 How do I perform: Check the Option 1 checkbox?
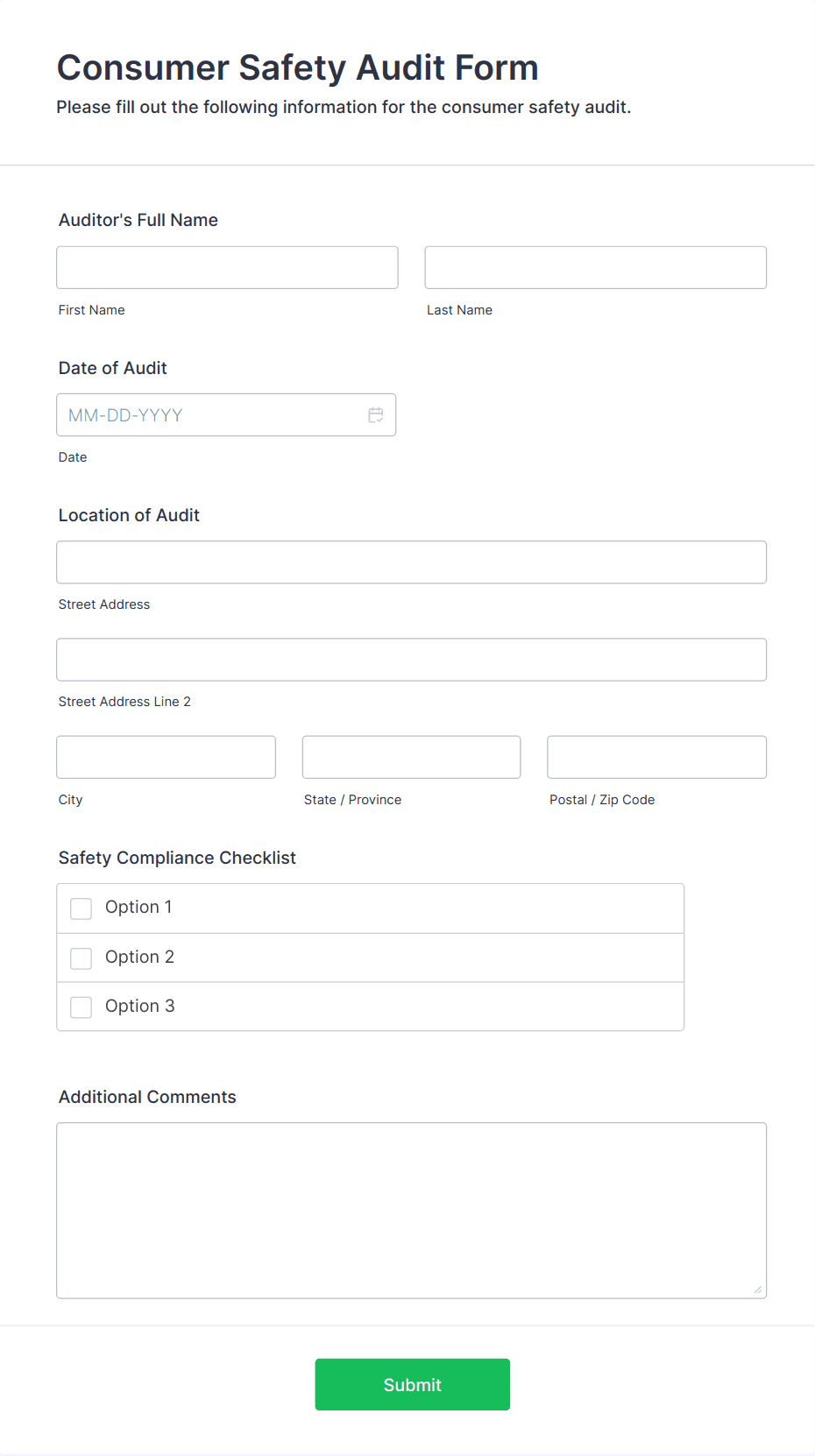[81, 908]
